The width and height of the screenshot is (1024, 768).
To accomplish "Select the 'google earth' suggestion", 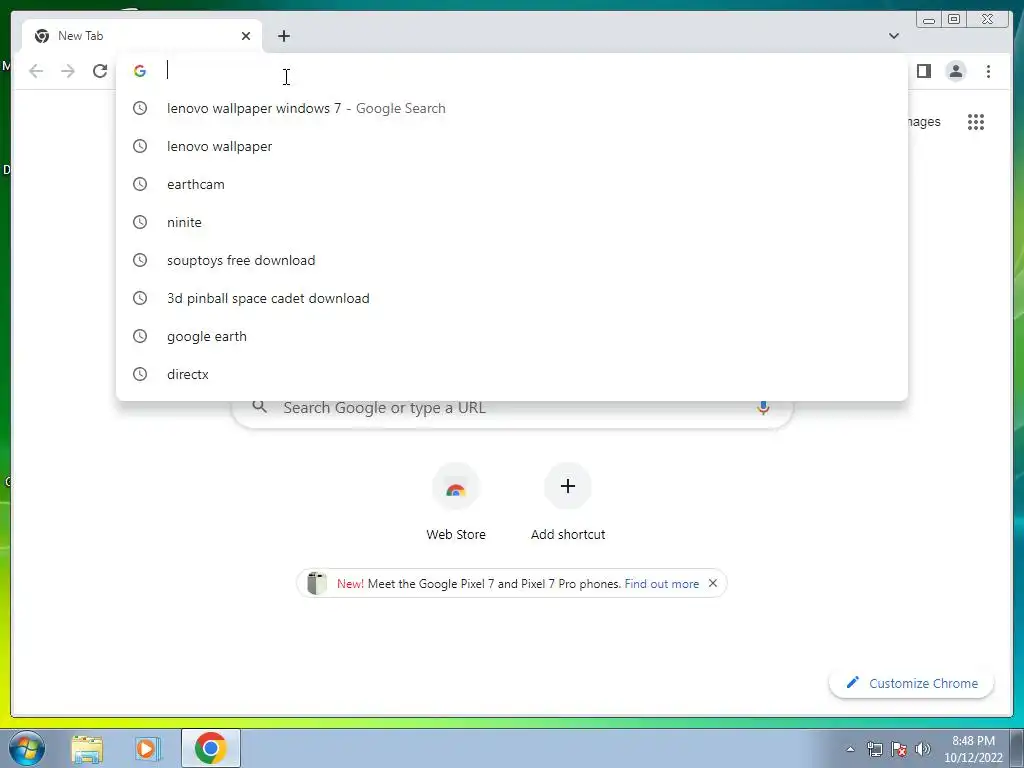I will point(512,336).
